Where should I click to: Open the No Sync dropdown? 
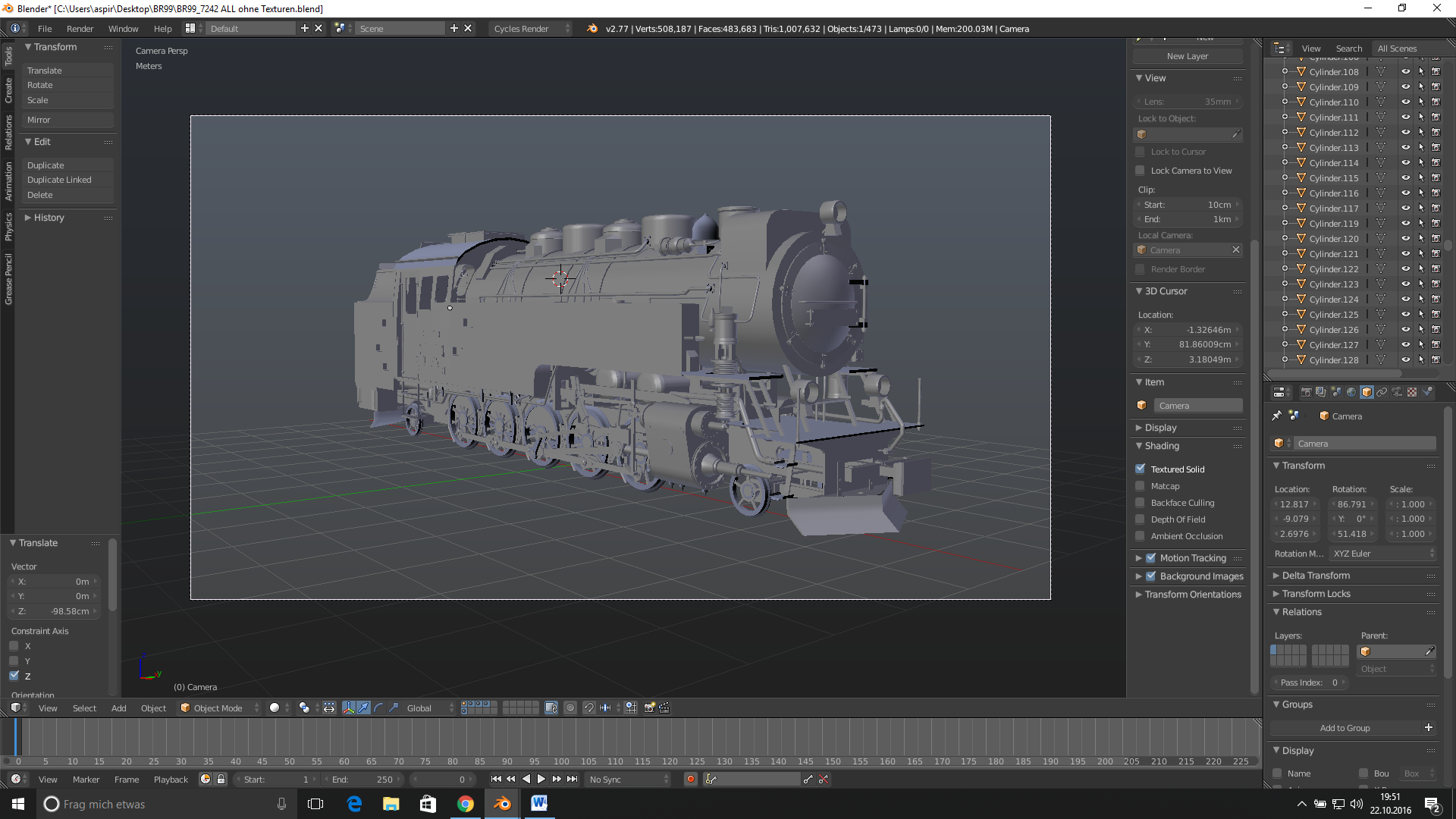click(x=629, y=779)
